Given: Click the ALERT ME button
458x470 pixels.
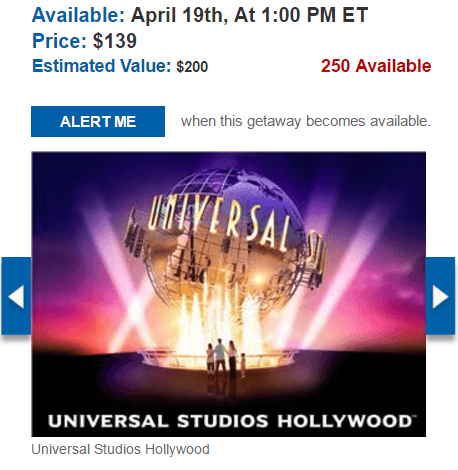Looking at the screenshot, I should [x=98, y=122].
